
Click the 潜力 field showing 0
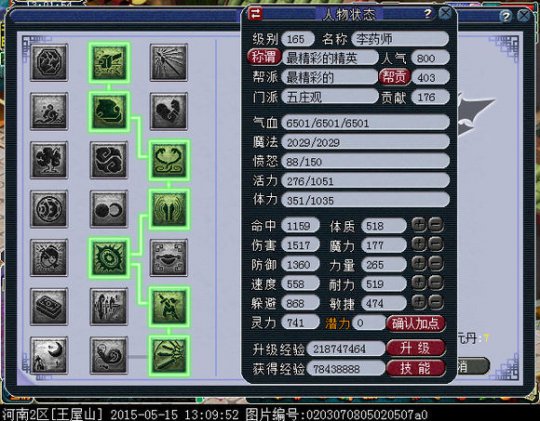[x=369, y=323]
